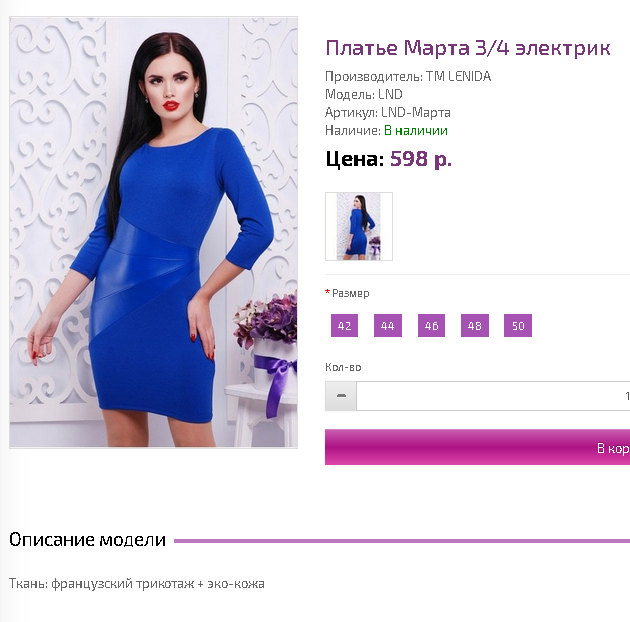View the back-view dress thumbnail
Viewport: 630px width, 622px height.
[359, 226]
